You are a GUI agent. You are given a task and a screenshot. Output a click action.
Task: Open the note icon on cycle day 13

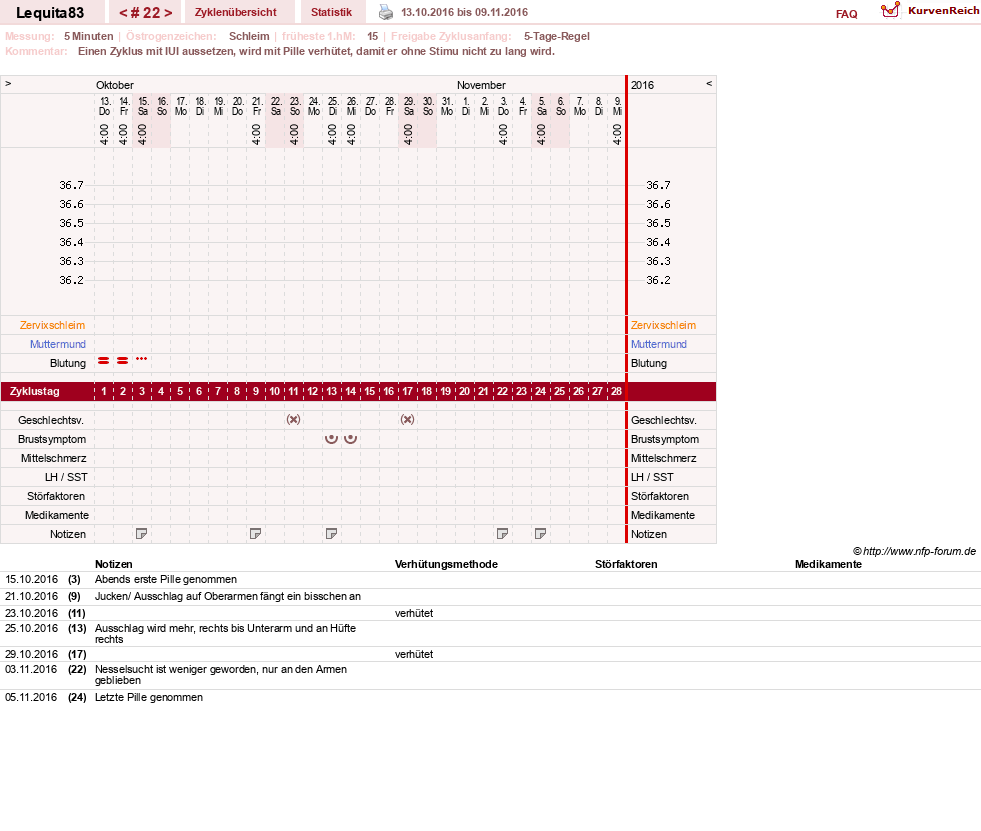pos(332,534)
